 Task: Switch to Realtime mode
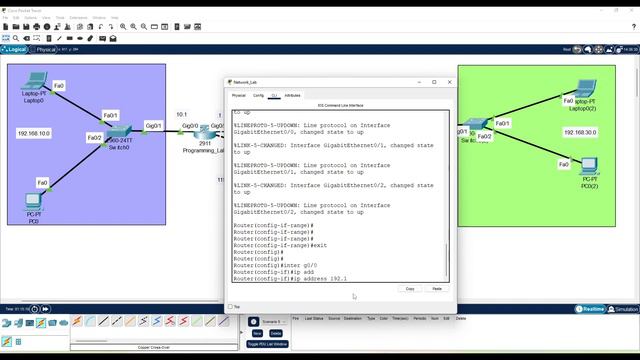590,309
